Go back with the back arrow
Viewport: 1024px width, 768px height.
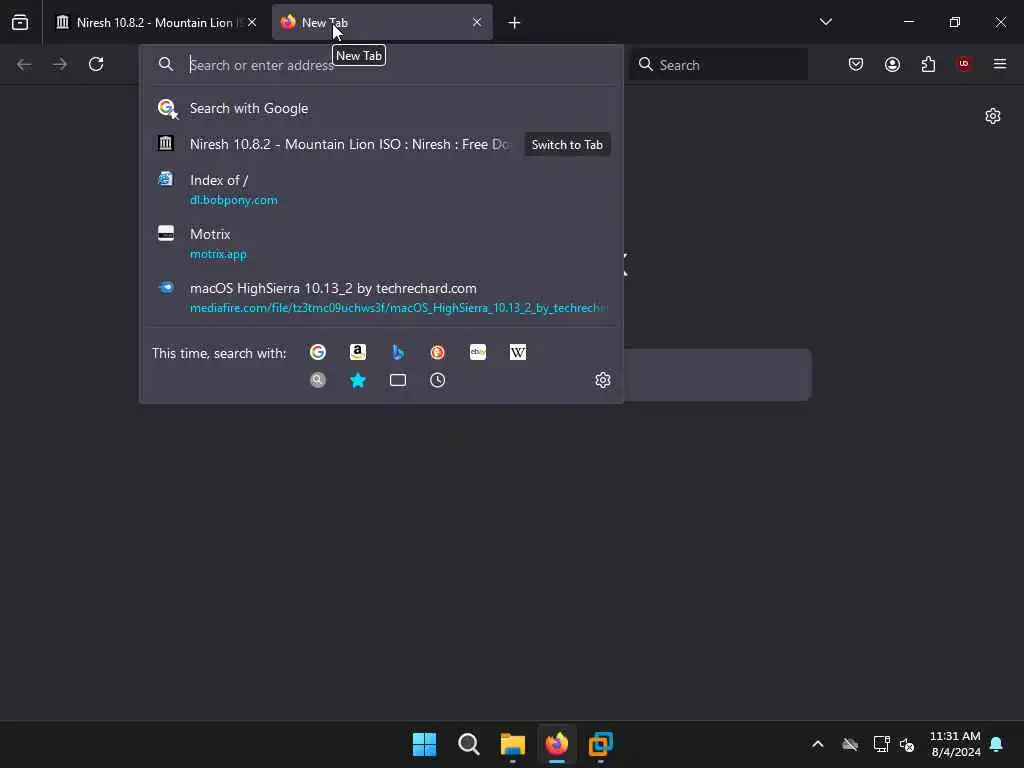(x=24, y=64)
